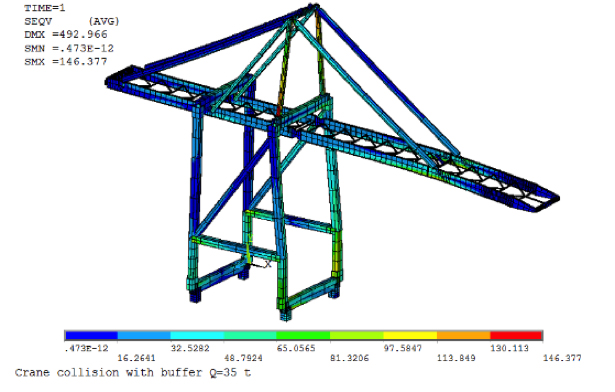Click the X axis triad label
Image resolution: width=615 pixels, height=392 pixels.
[x=267, y=264]
